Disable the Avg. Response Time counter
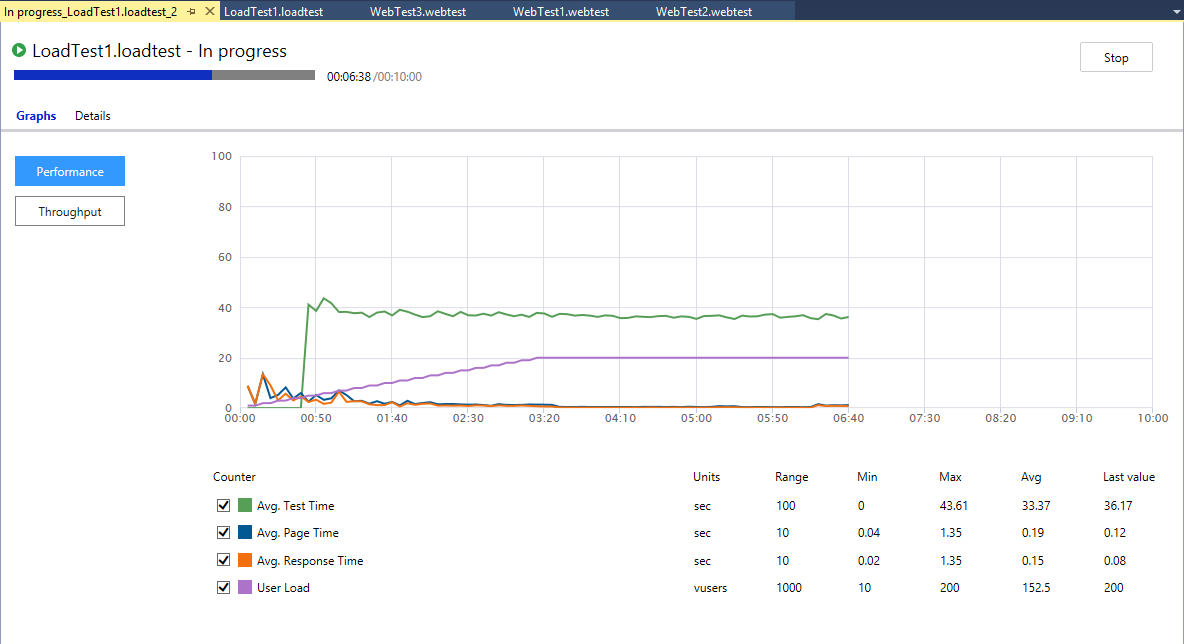Viewport: 1184px width, 644px height. 224,561
